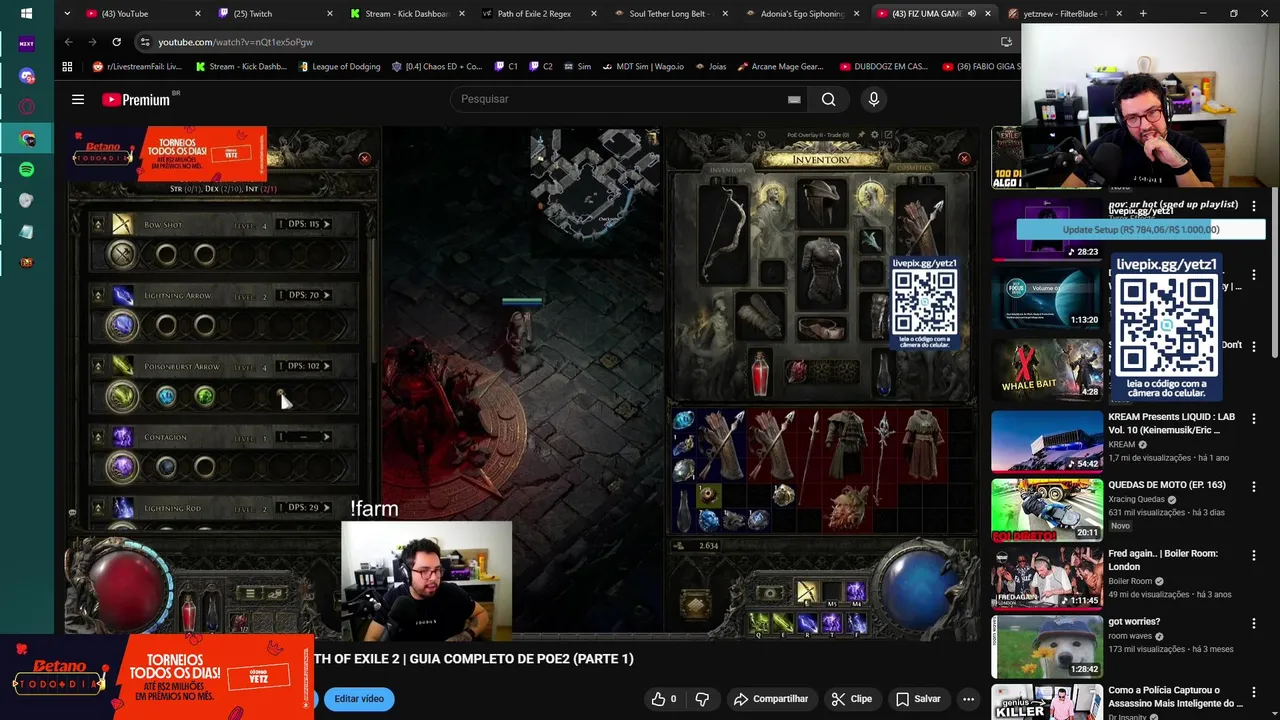This screenshot has width=1280, height=720.
Task: Open the DUBDOGZ EM CAS bookmark
Action: pyautogui.click(x=883, y=66)
